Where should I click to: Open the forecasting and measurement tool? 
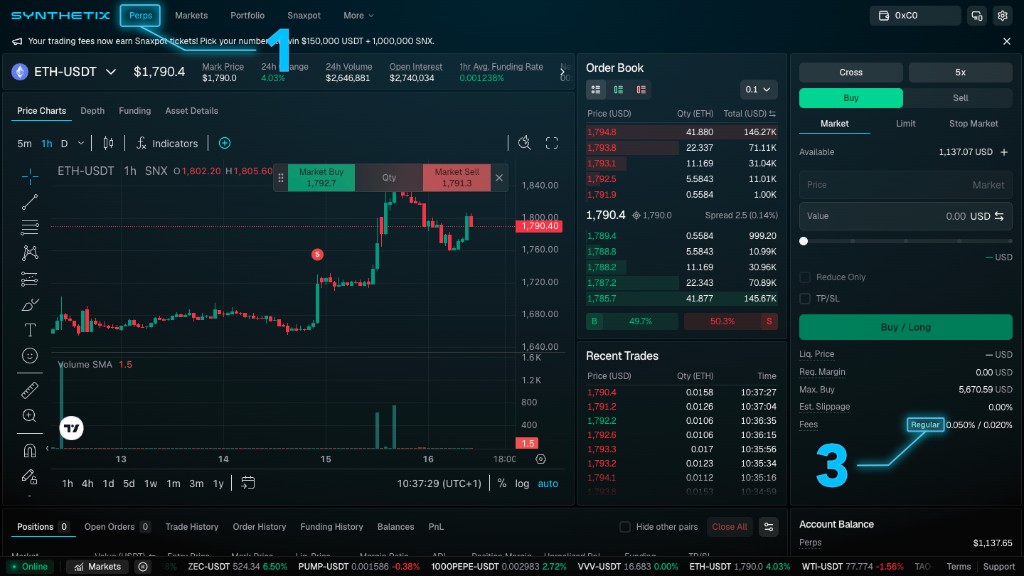pos(29,279)
